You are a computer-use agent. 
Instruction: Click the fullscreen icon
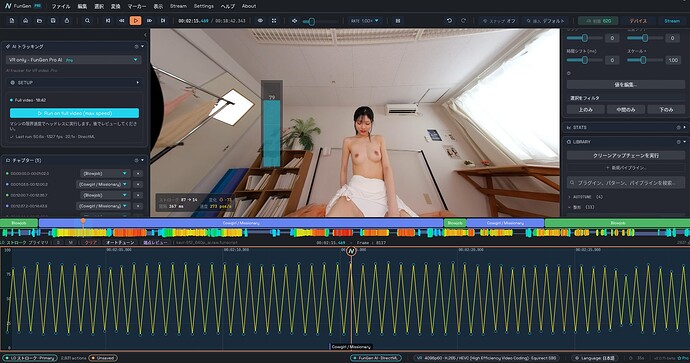274,21
